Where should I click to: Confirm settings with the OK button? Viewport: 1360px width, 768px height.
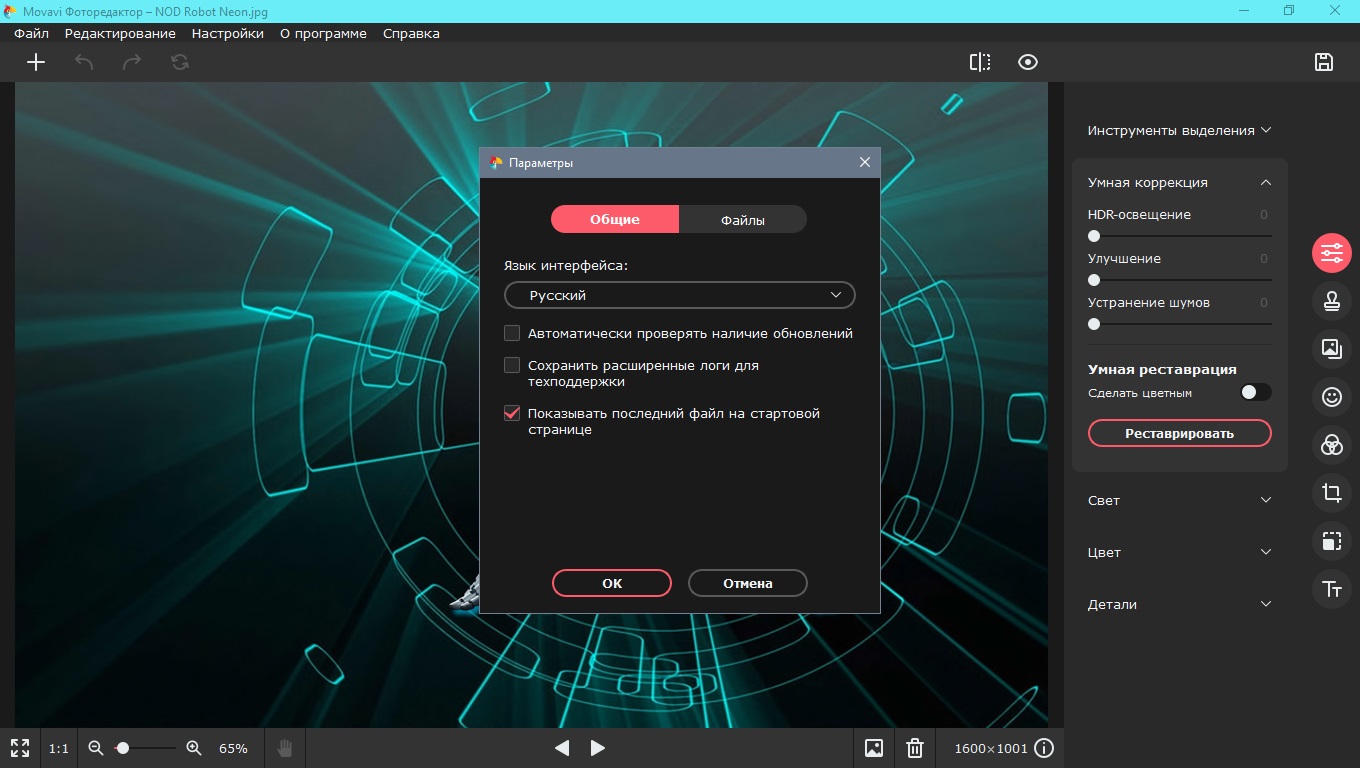point(612,583)
